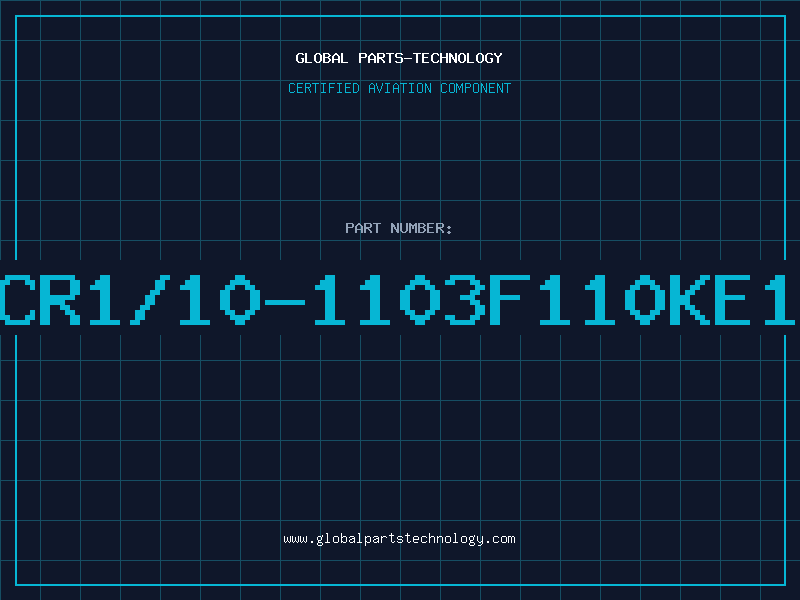
Task: Open the www.globalpartstechnology.com website link
Action: click(399, 539)
